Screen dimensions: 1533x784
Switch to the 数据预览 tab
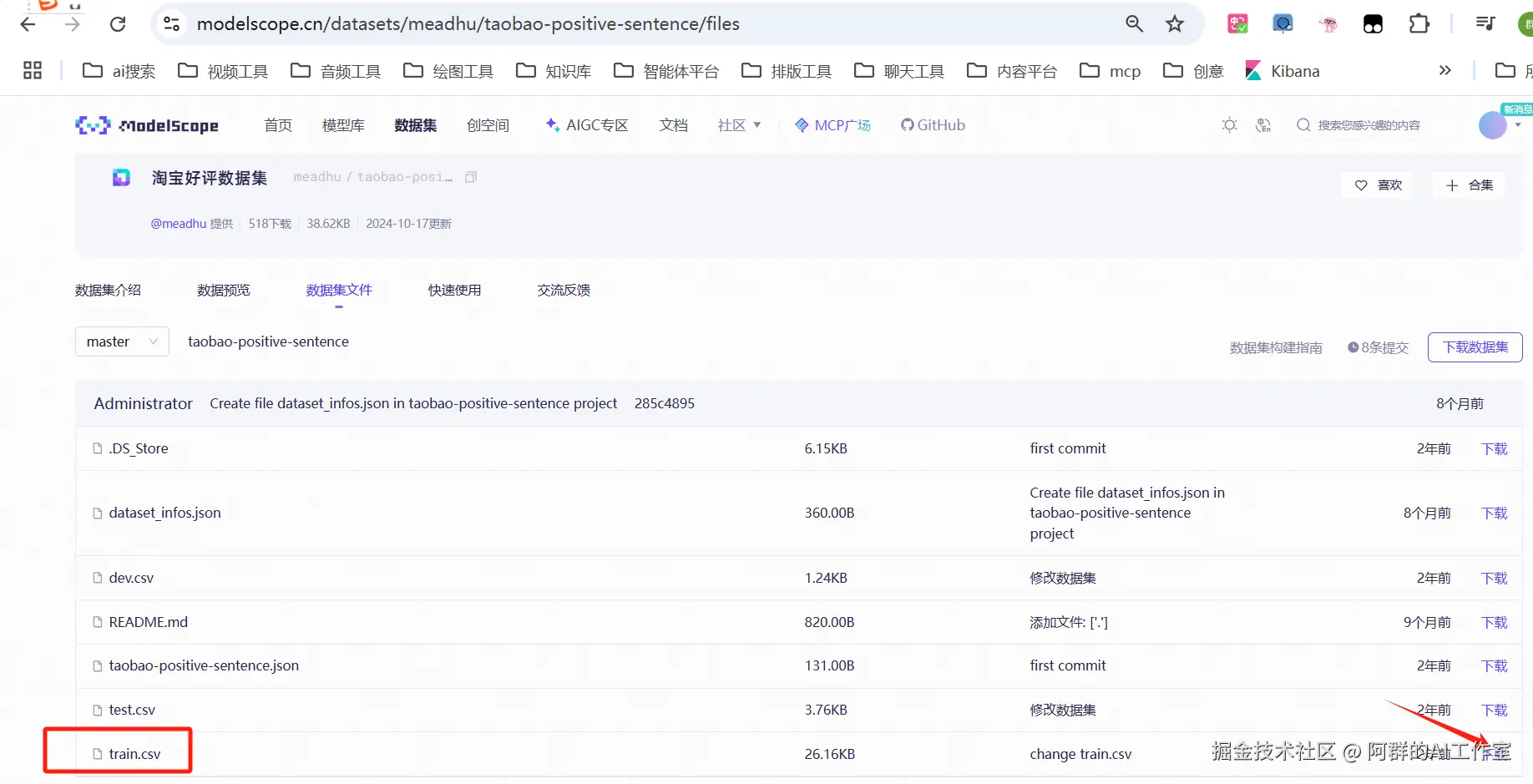pos(224,291)
